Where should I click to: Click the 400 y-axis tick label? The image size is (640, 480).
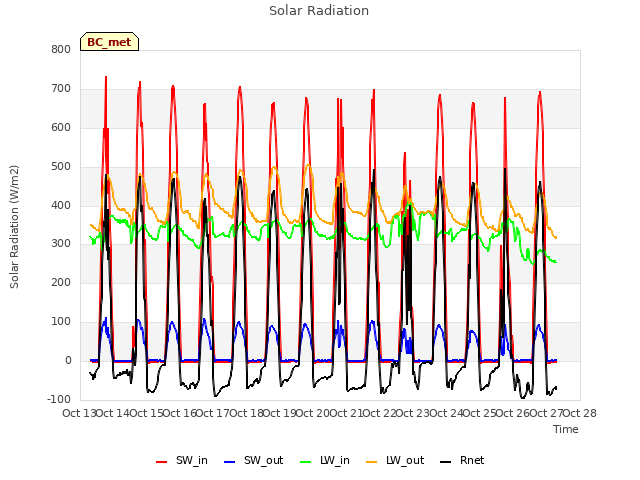tap(61, 205)
